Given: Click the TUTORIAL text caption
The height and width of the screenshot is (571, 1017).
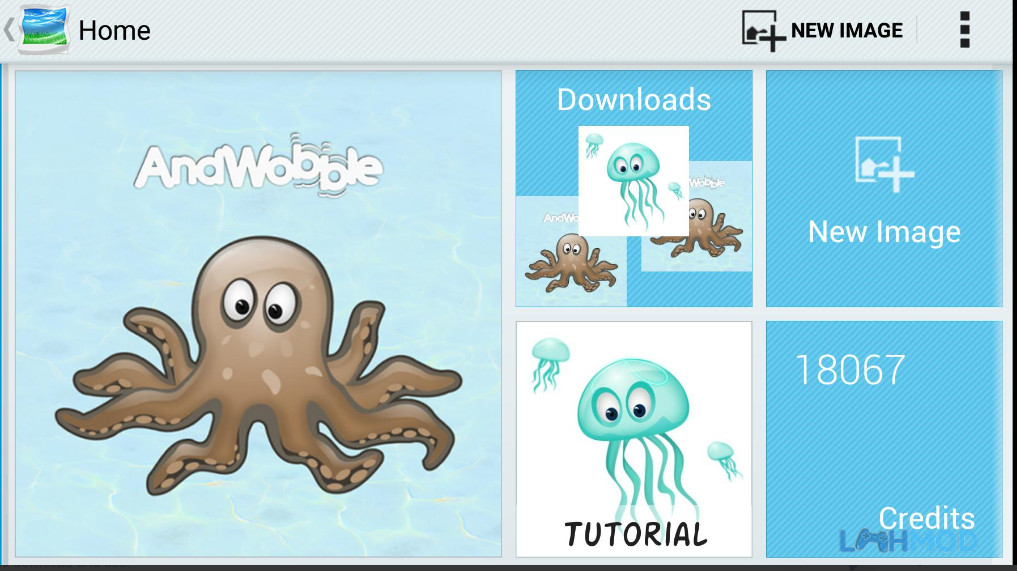Looking at the screenshot, I should [x=636, y=534].
